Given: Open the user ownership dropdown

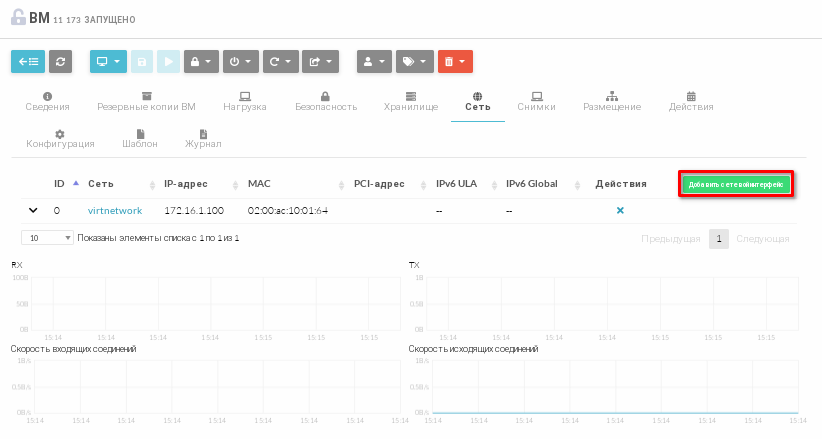Looking at the screenshot, I should point(374,61).
